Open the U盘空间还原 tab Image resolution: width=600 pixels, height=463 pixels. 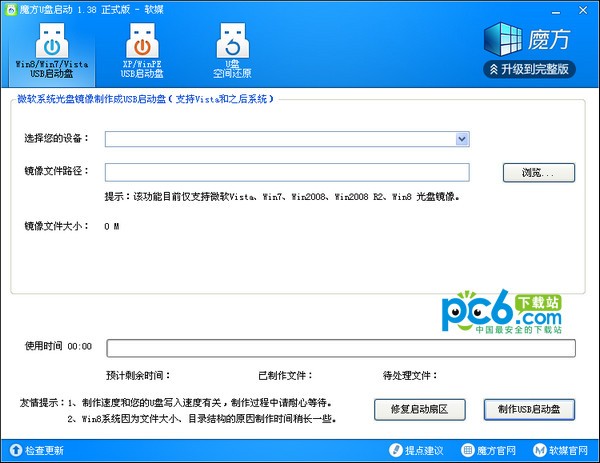[232, 51]
